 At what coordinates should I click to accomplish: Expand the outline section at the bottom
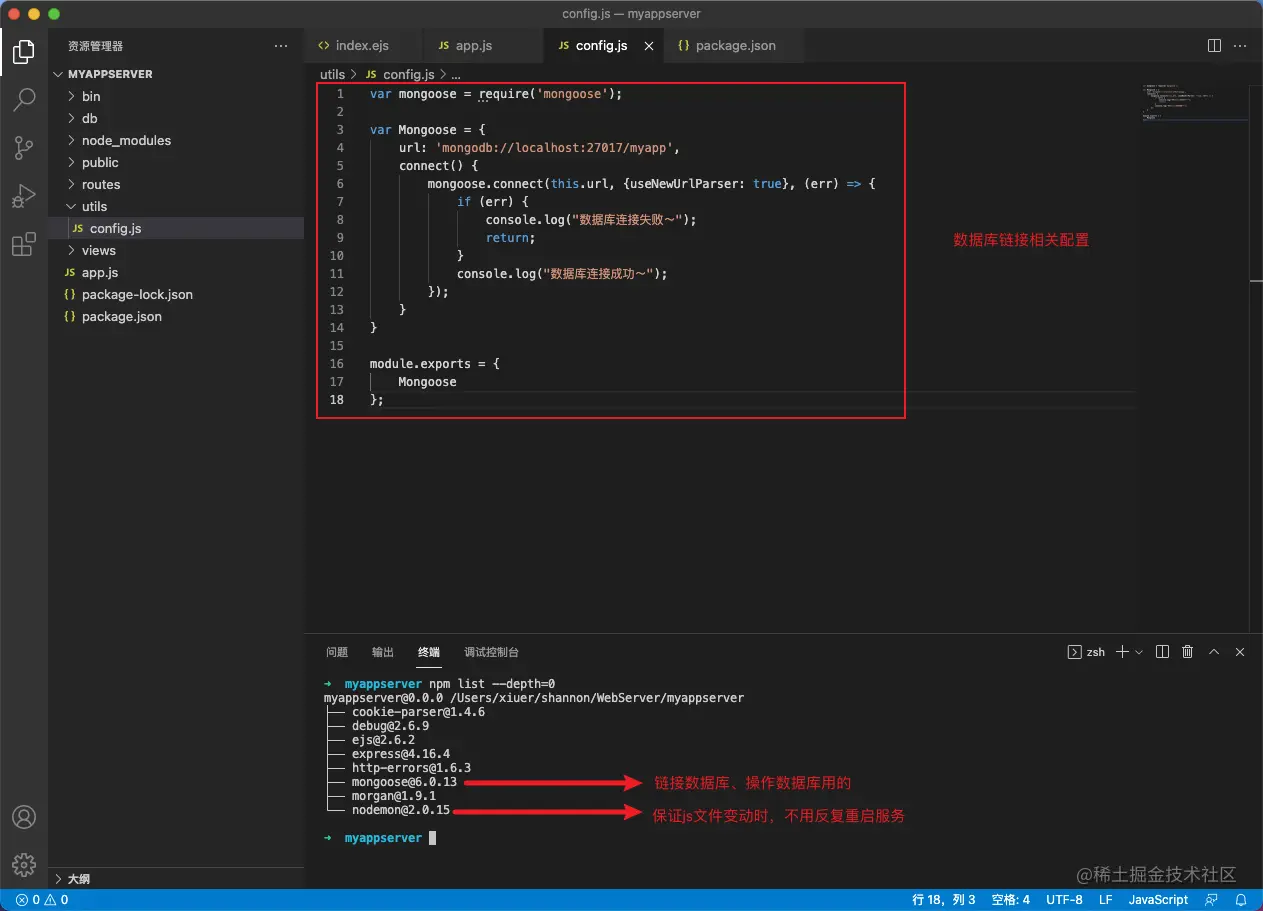tap(78, 879)
